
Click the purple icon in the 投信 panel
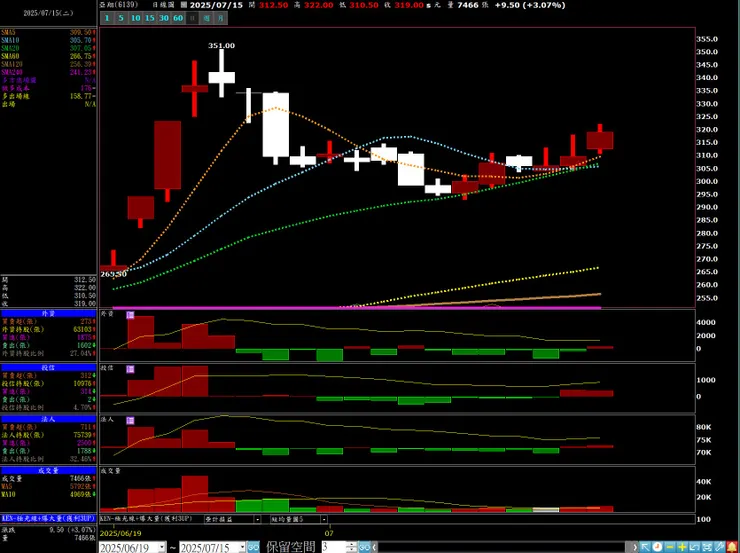pyautogui.click(x=131, y=369)
